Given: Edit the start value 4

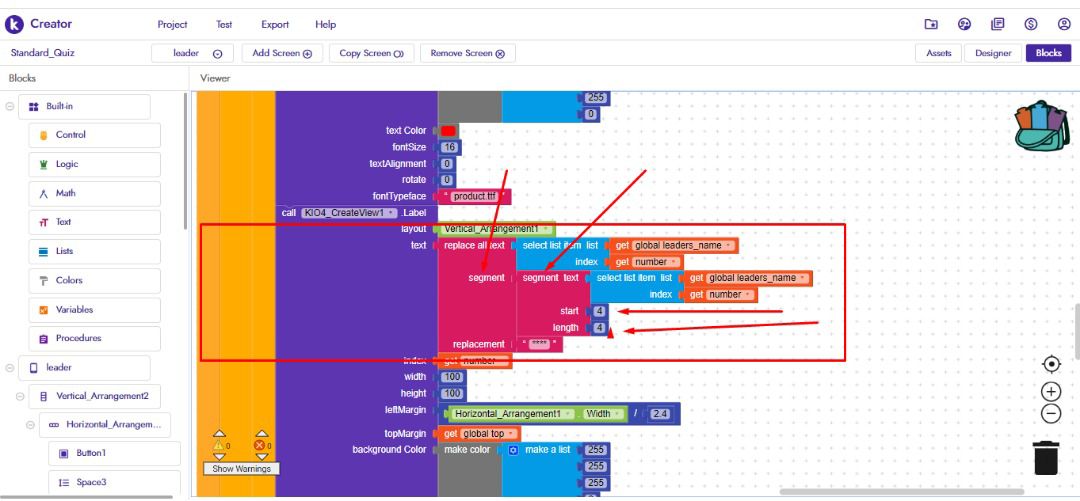Looking at the screenshot, I should pyautogui.click(x=599, y=311).
